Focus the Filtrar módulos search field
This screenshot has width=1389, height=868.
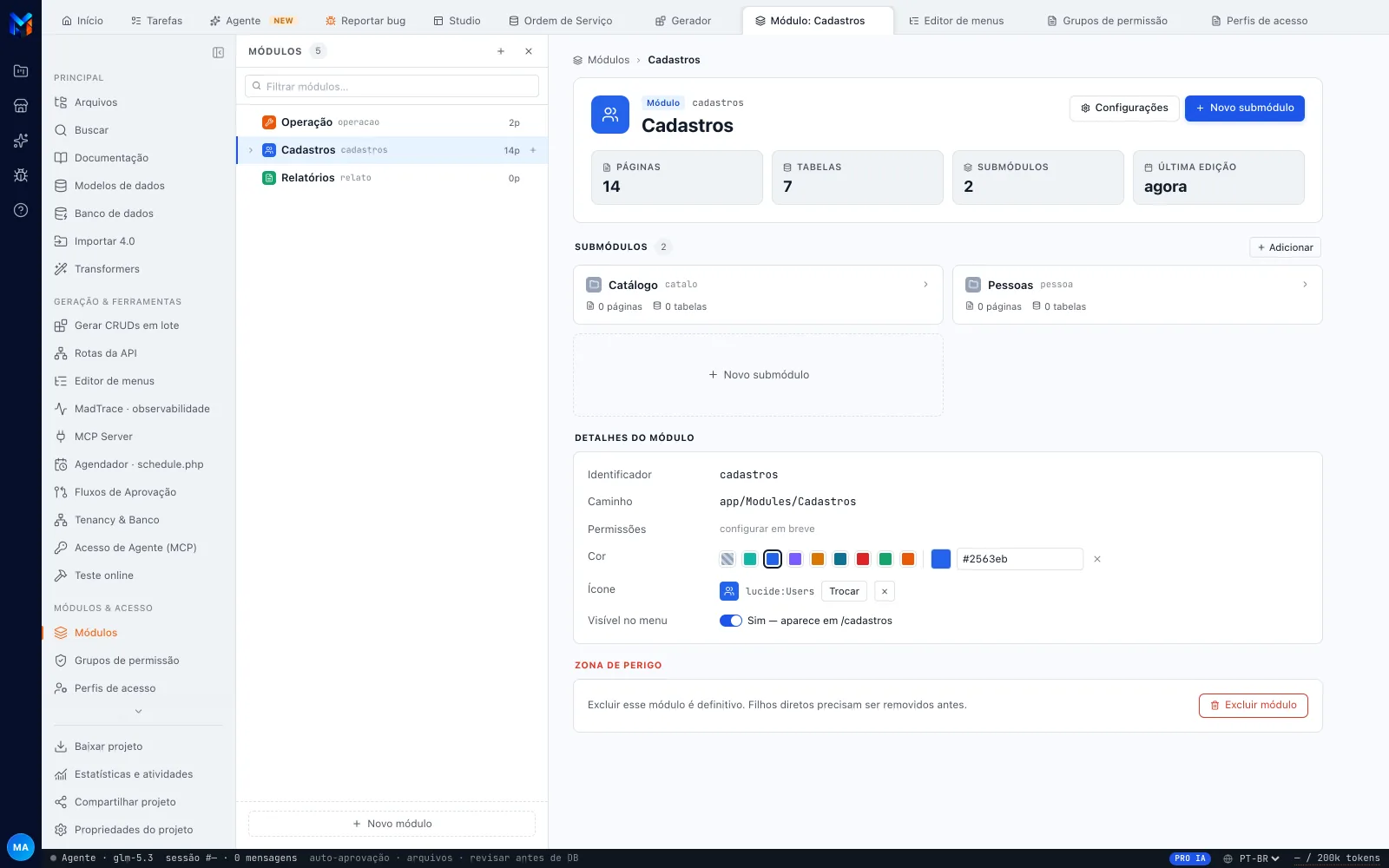coord(392,86)
